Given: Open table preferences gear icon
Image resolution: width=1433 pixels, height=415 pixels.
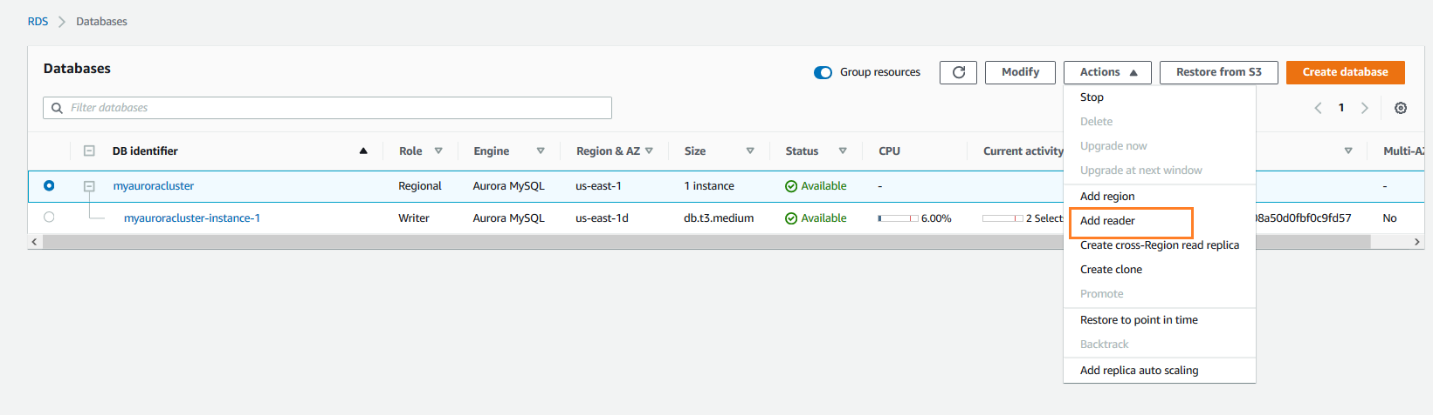Looking at the screenshot, I should pos(1400,108).
